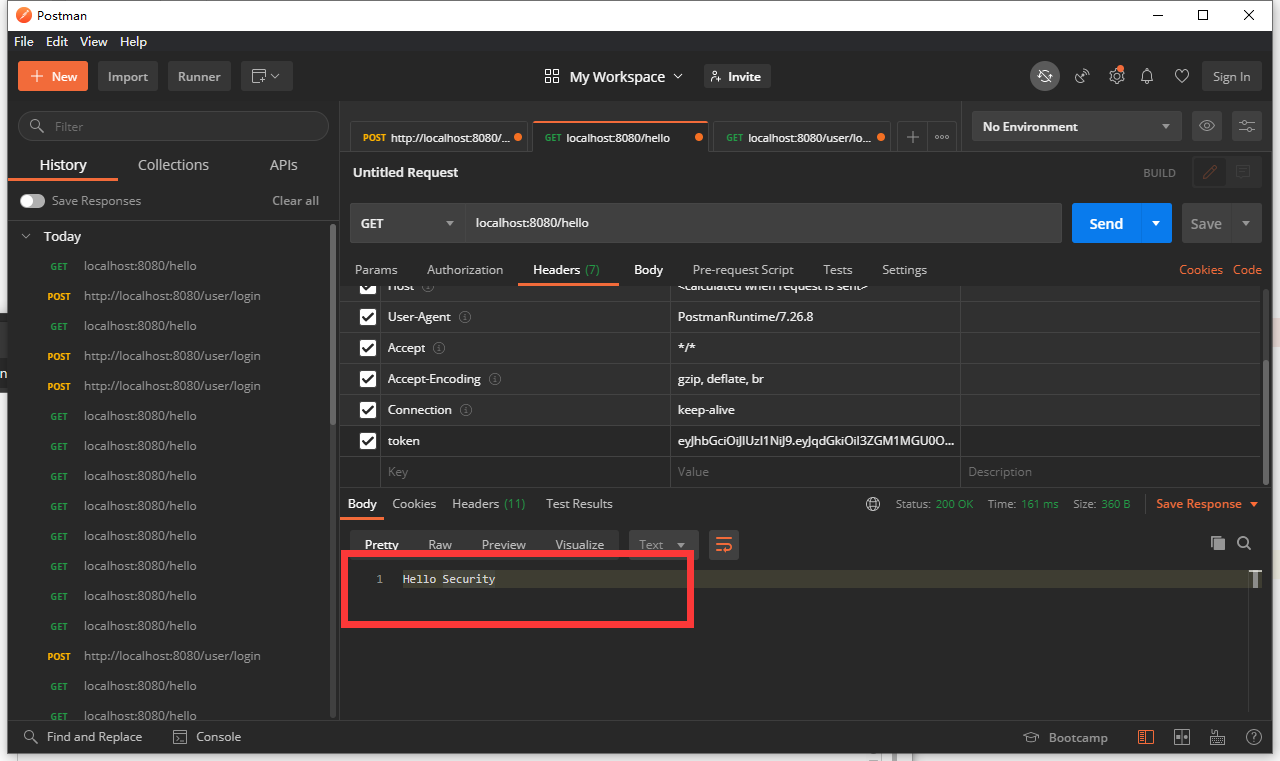Open the Authorization request tab

click(x=465, y=270)
